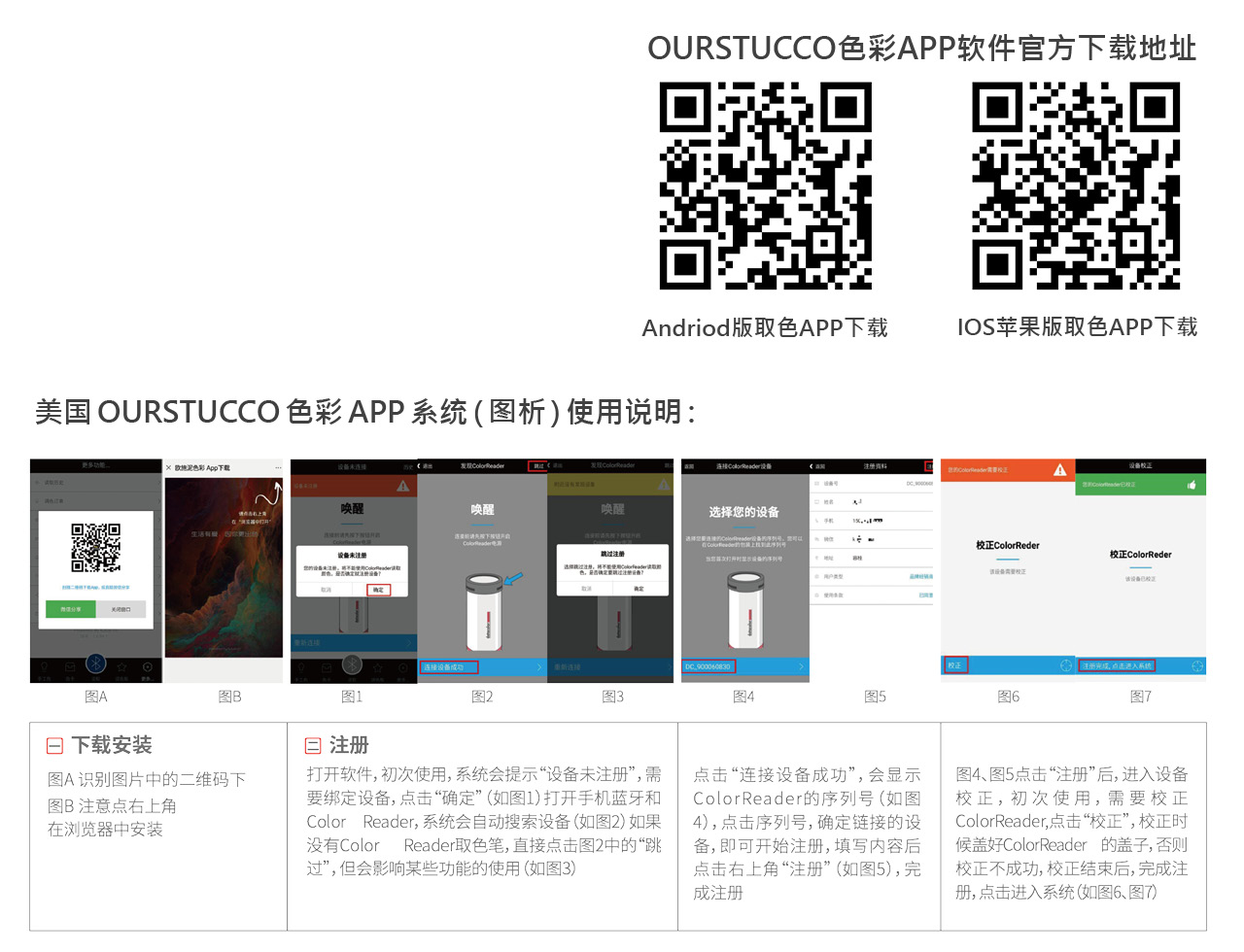Tap the warning triangle on the yellow banner in 图3
The width and height of the screenshot is (1244, 952).
point(664,485)
